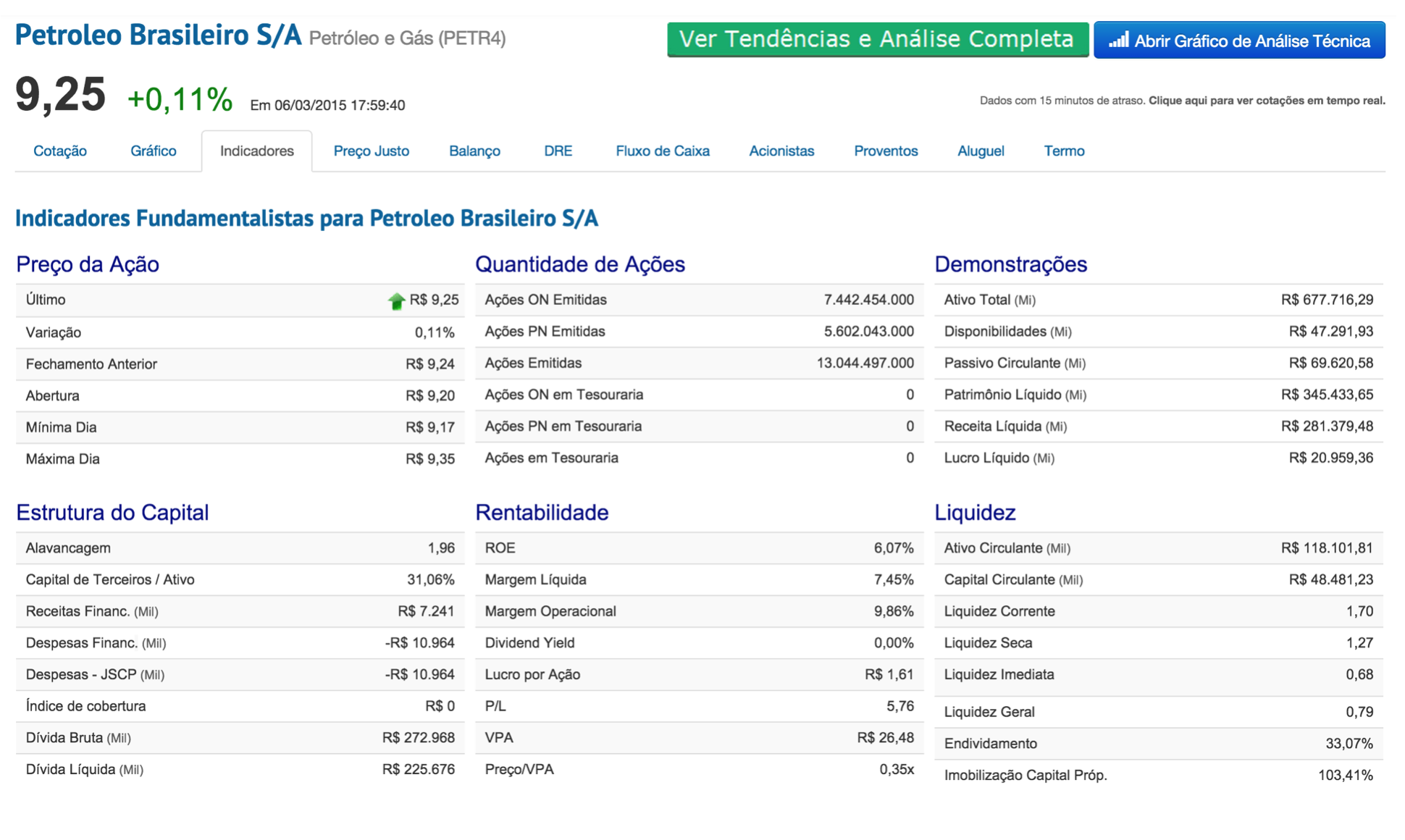The height and width of the screenshot is (840, 1405).
Task: Click Receita Líquida value R$ 281.379,48
Action: (1327, 427)
